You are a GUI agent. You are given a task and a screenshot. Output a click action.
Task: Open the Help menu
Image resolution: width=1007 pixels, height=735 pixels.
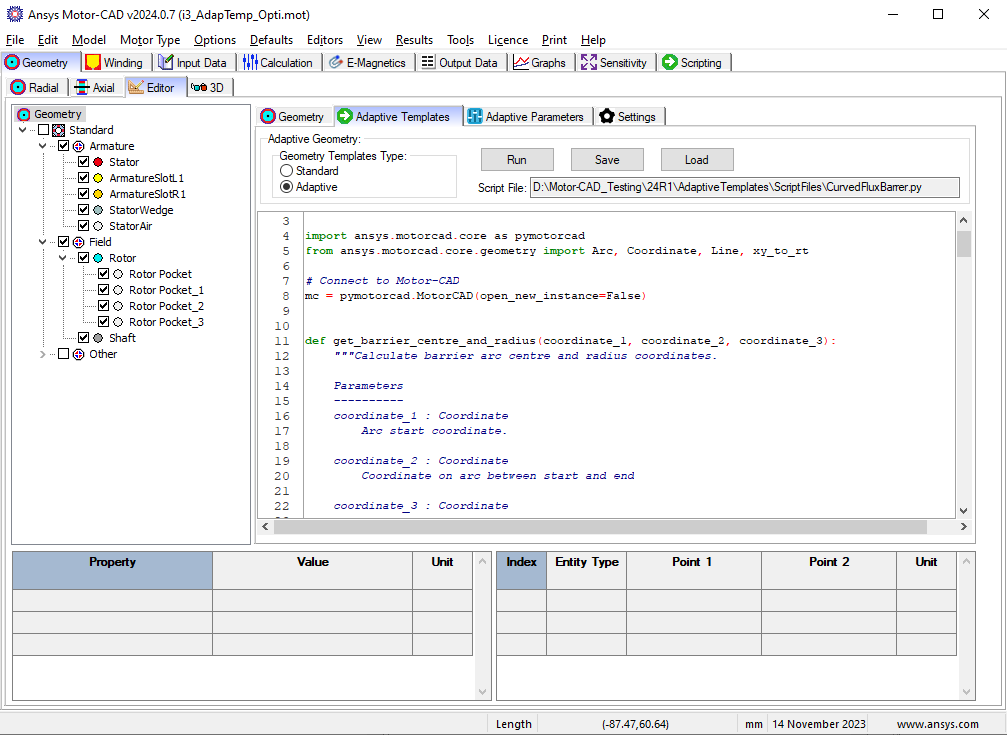click(593, 40)
